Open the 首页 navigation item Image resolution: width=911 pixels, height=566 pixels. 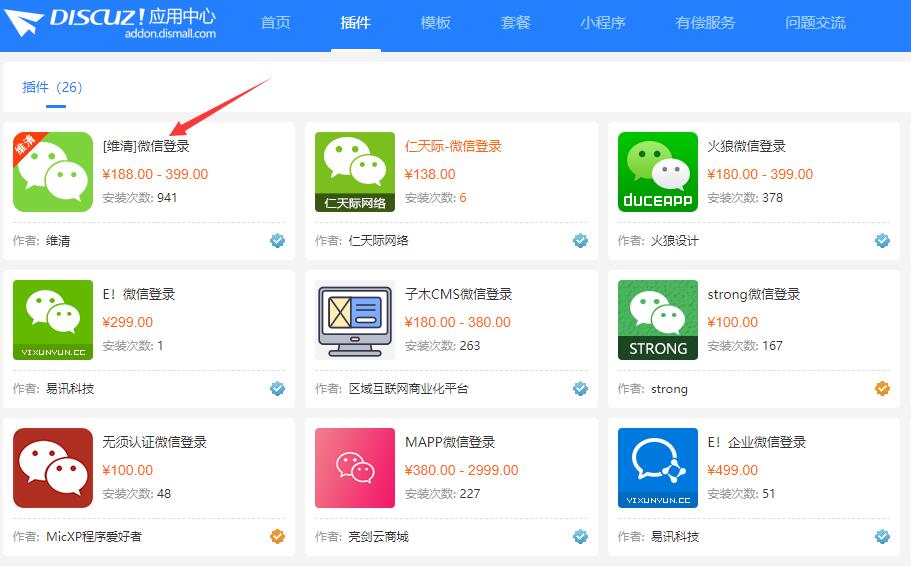275,23
